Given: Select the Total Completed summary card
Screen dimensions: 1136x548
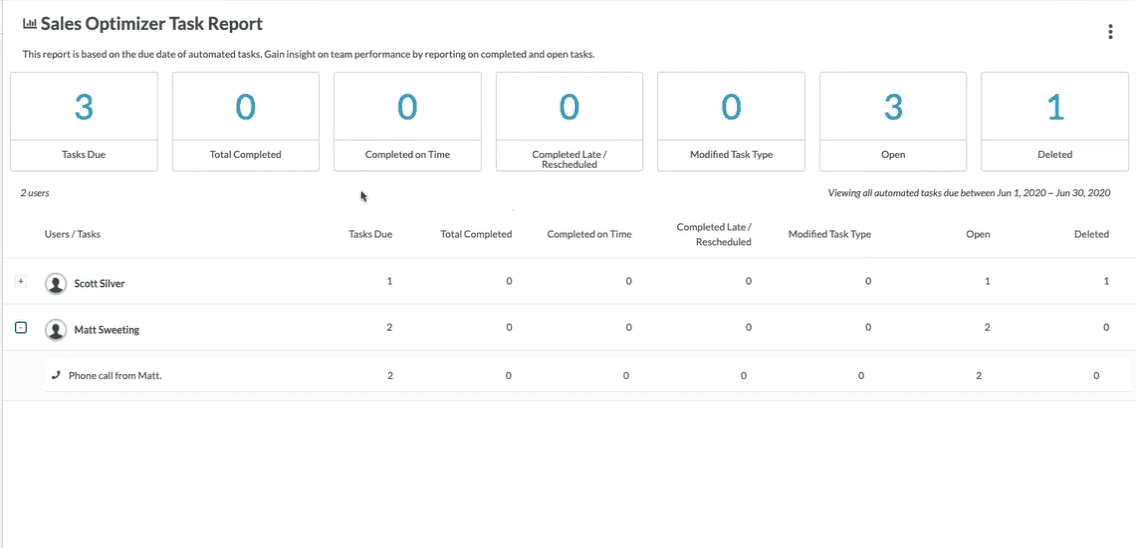Looking at the screenshot, I should pyautogui.click(x=245, y=121).
